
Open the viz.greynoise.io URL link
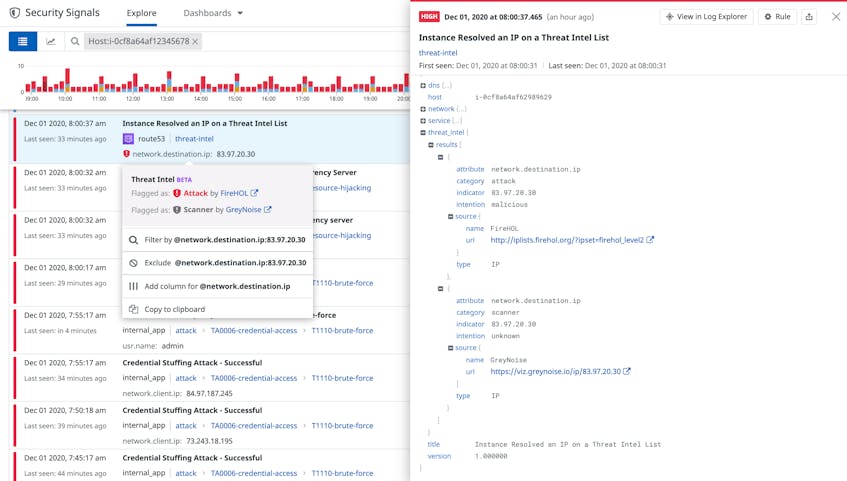click(555, 371)
